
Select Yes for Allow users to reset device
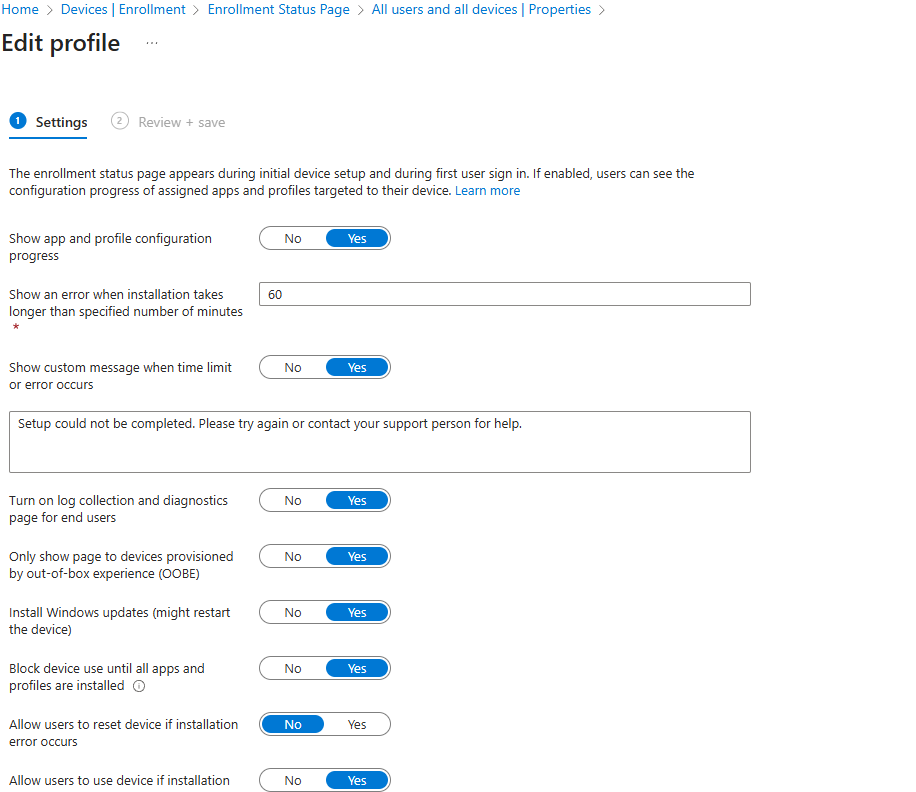[x=357, y=724]
